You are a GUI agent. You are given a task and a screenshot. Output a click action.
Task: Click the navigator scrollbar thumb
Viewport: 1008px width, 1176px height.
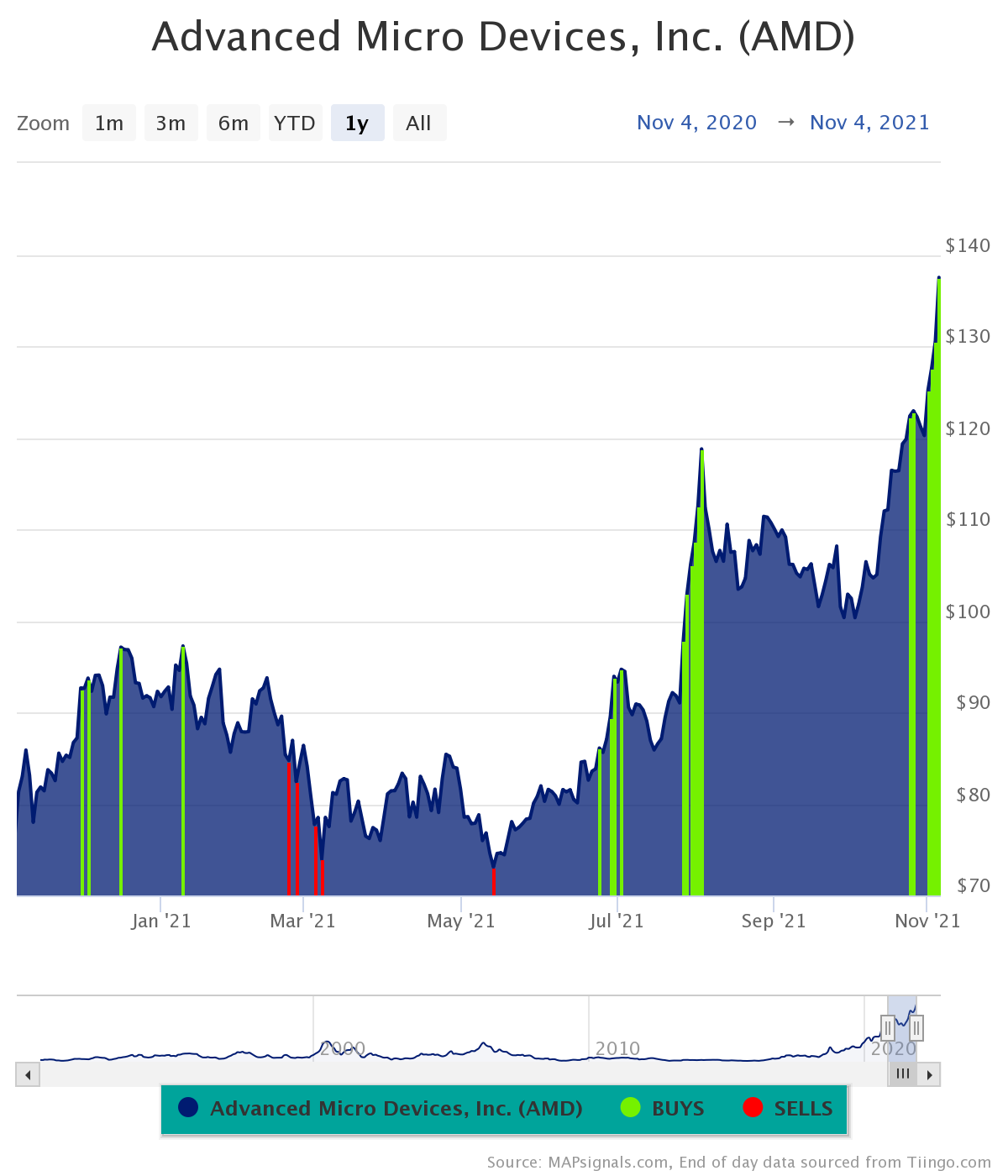pyautogui.click(x=903, y=1074)
